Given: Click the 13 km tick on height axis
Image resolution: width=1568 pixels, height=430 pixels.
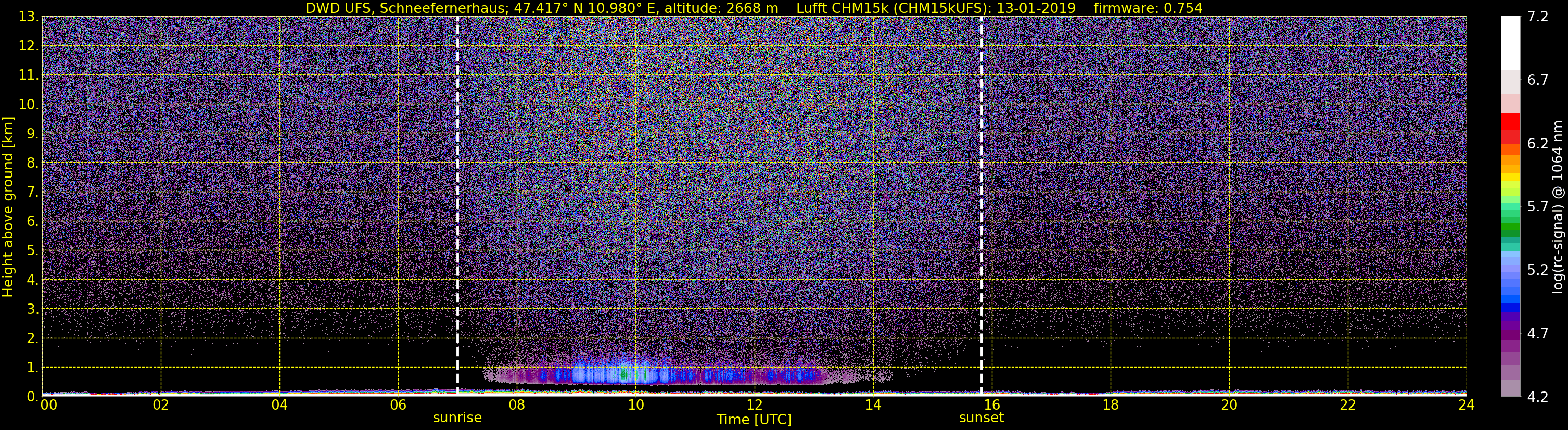Looking at the screenshot, I should (28, 17).
